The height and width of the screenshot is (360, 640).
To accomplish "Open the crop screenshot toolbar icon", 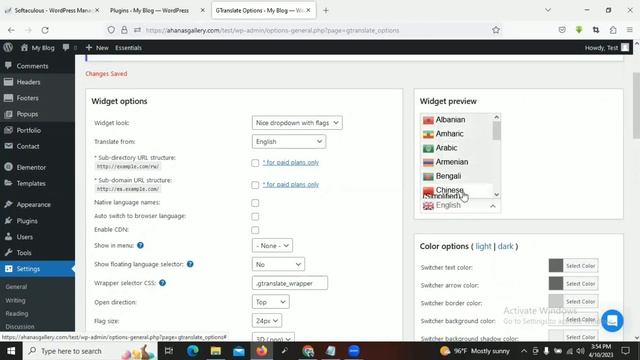I will [596, 30].
